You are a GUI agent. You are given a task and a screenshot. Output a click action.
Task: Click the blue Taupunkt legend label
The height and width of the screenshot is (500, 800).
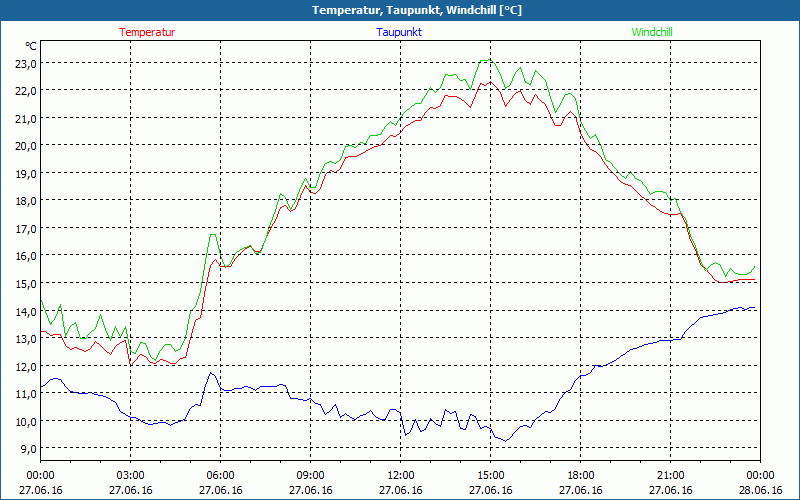point(399,32)
